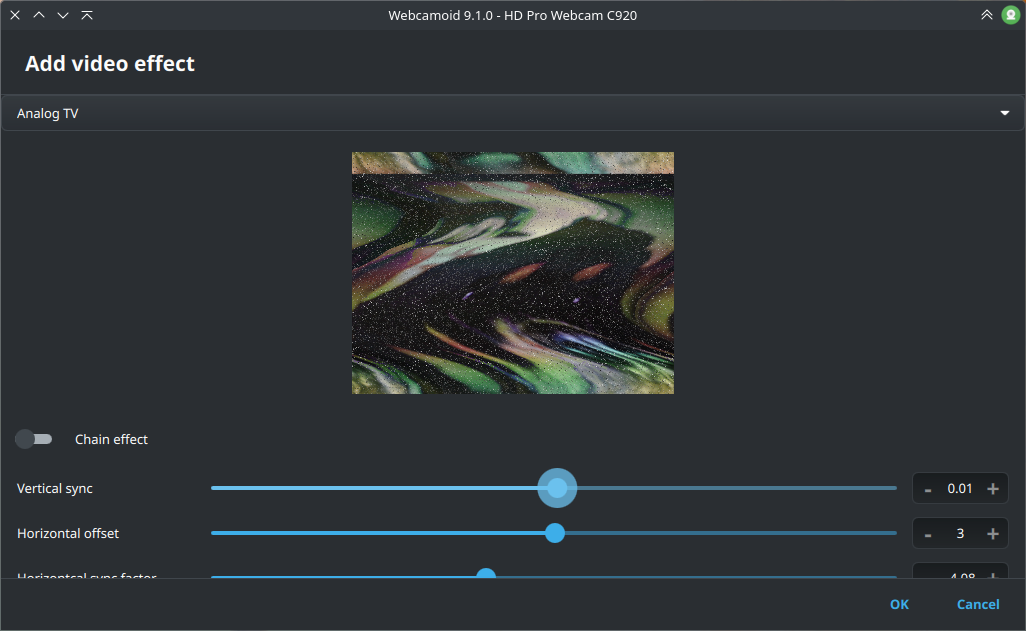Select the Horizontal offset value field showing 3
Viewport: 1026px width, 631px height.
click(960, 534)
